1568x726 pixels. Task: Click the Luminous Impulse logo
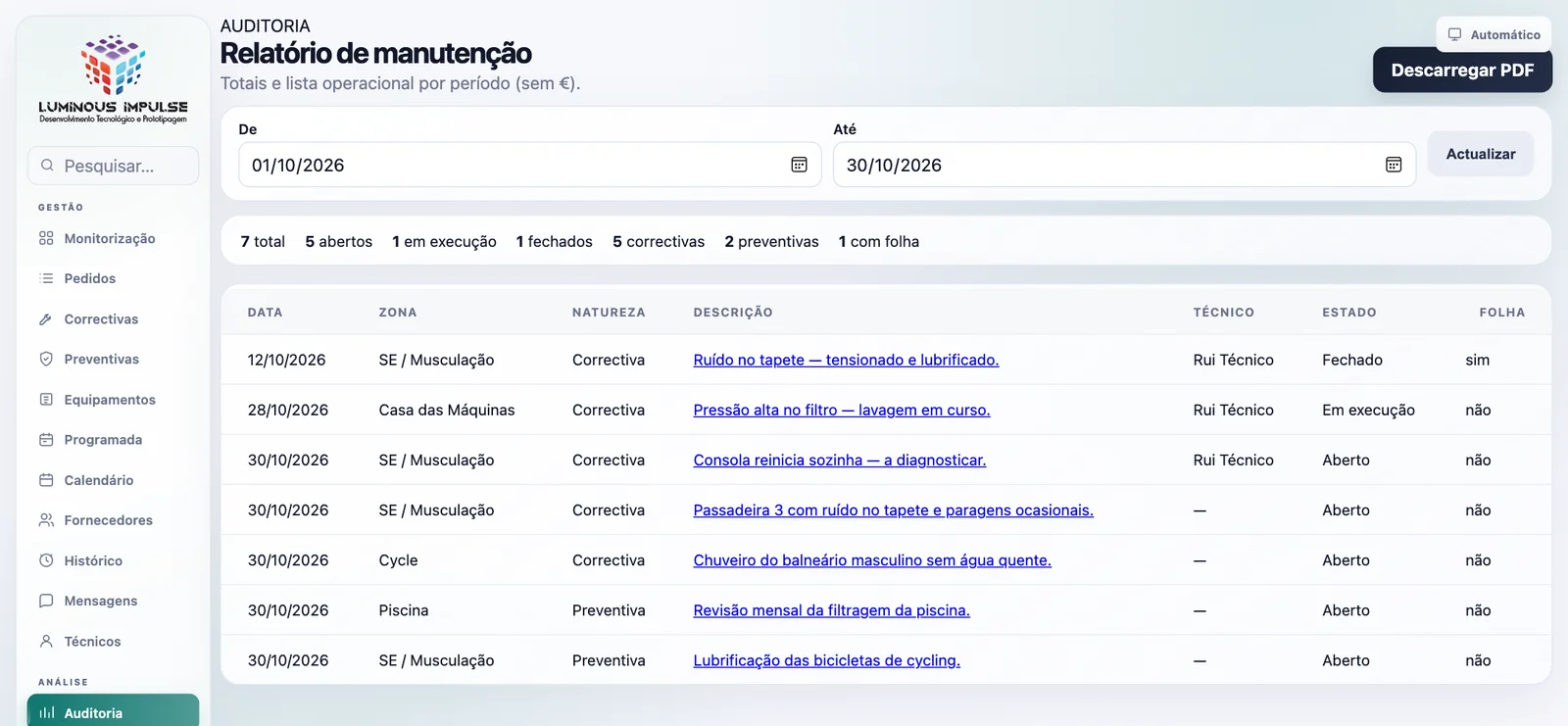coord(113,78)
